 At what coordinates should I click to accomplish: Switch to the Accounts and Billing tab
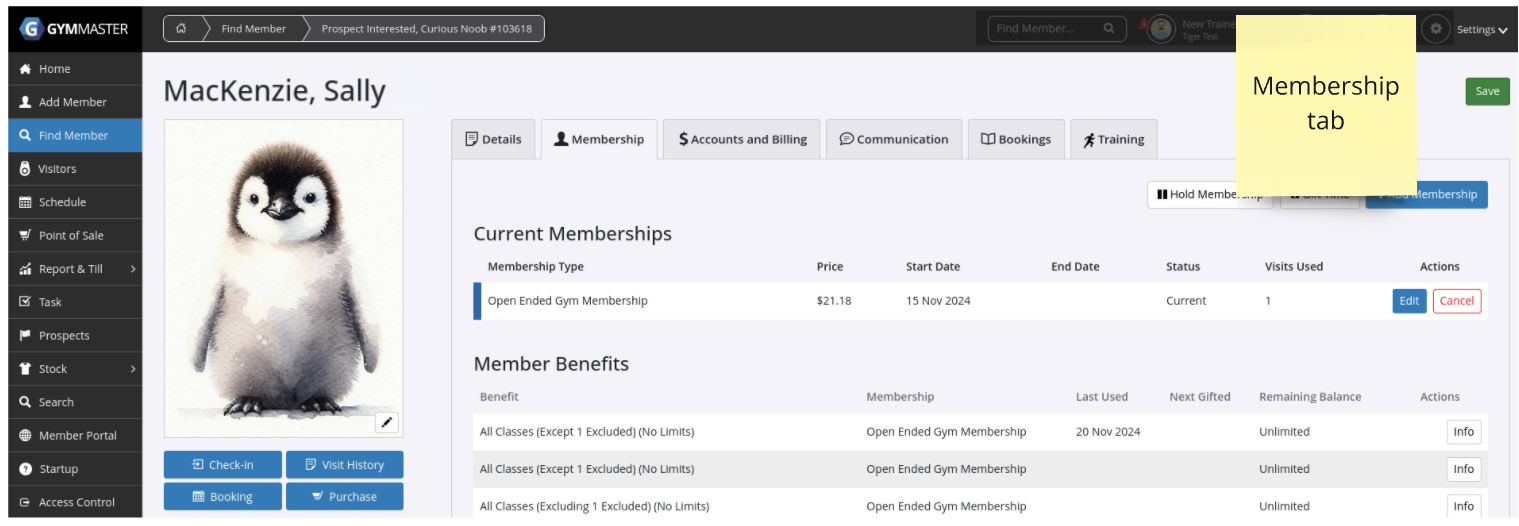point(742,140)
